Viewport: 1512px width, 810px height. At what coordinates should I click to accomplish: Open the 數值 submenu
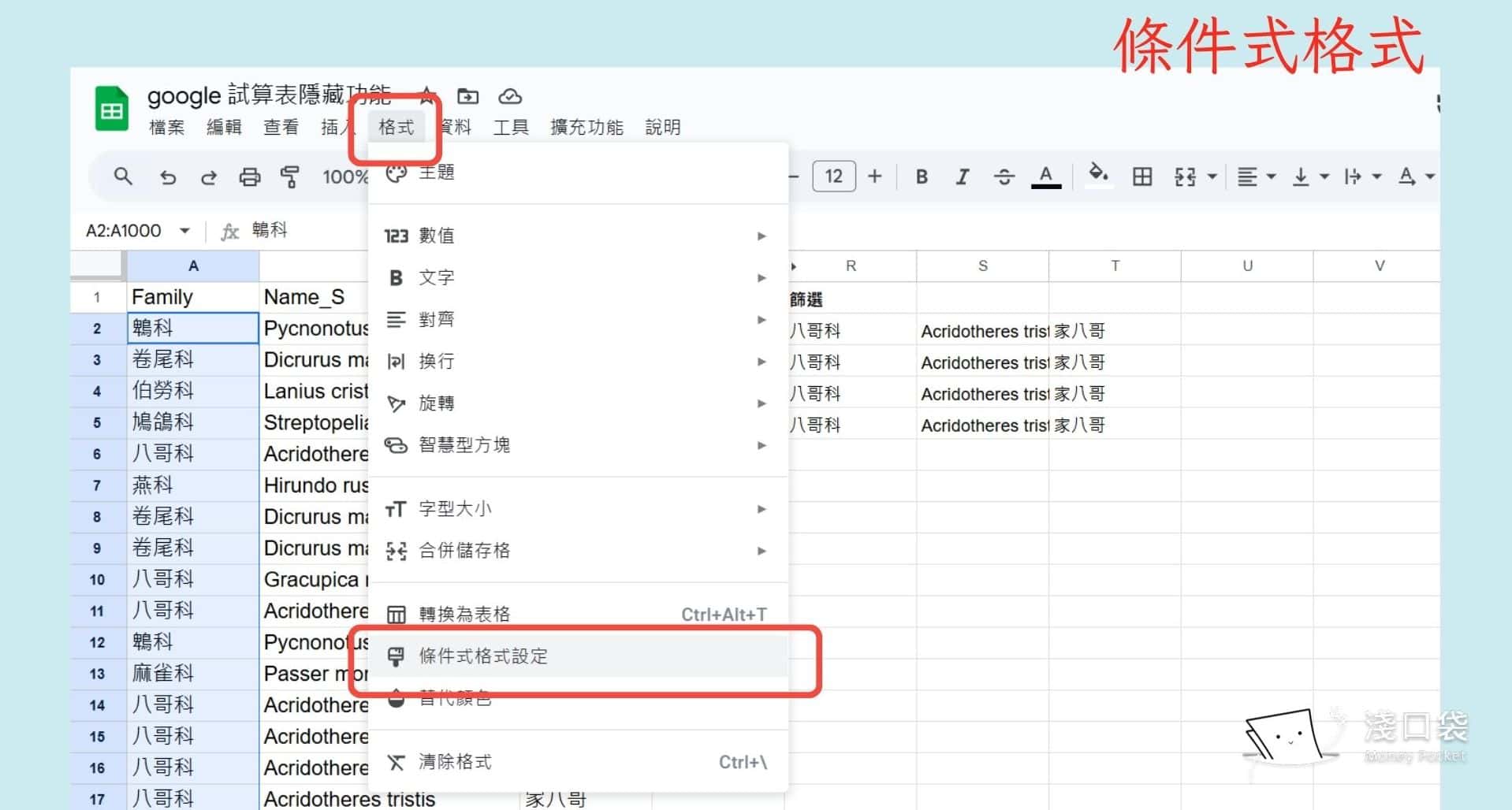(x=438, y=235)
